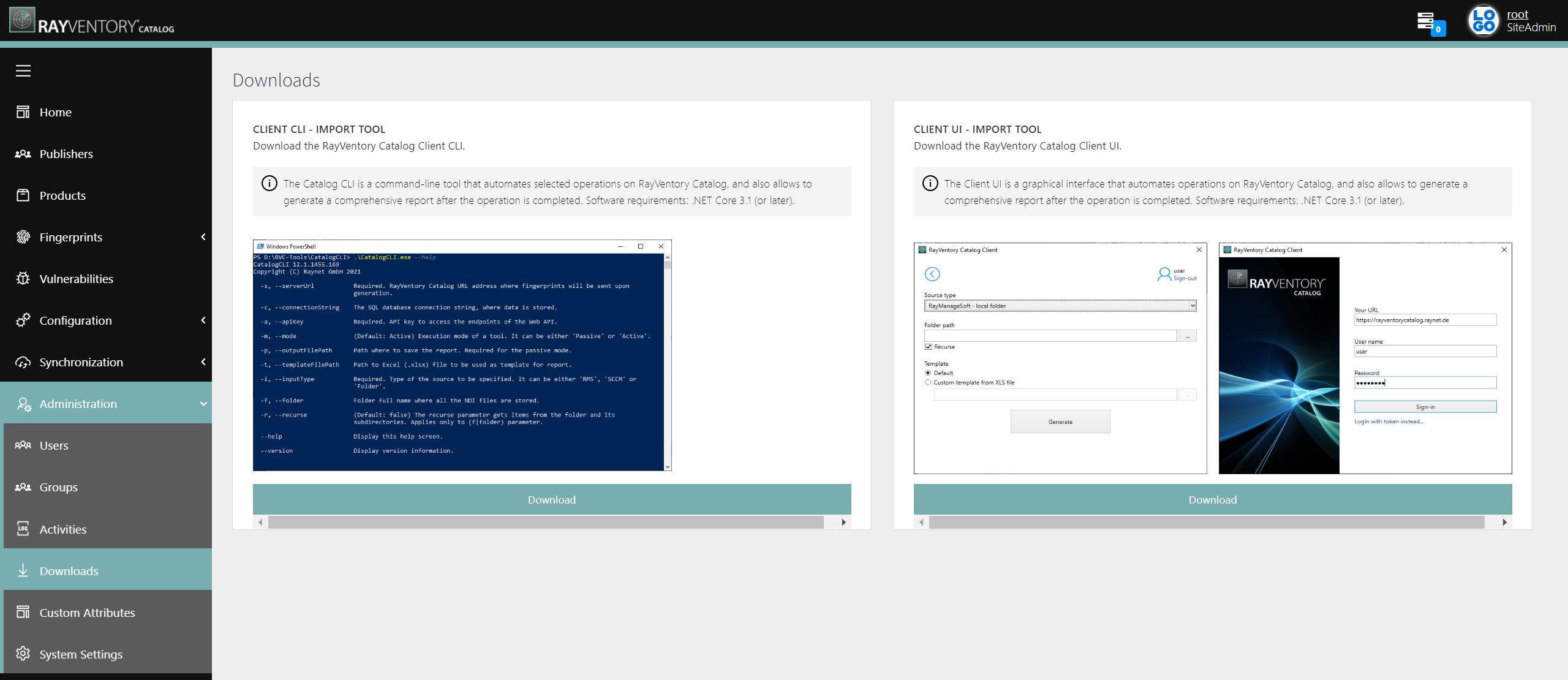
Task: Click the Client UI panel horizontal scrollbar
Action: 1207,522
